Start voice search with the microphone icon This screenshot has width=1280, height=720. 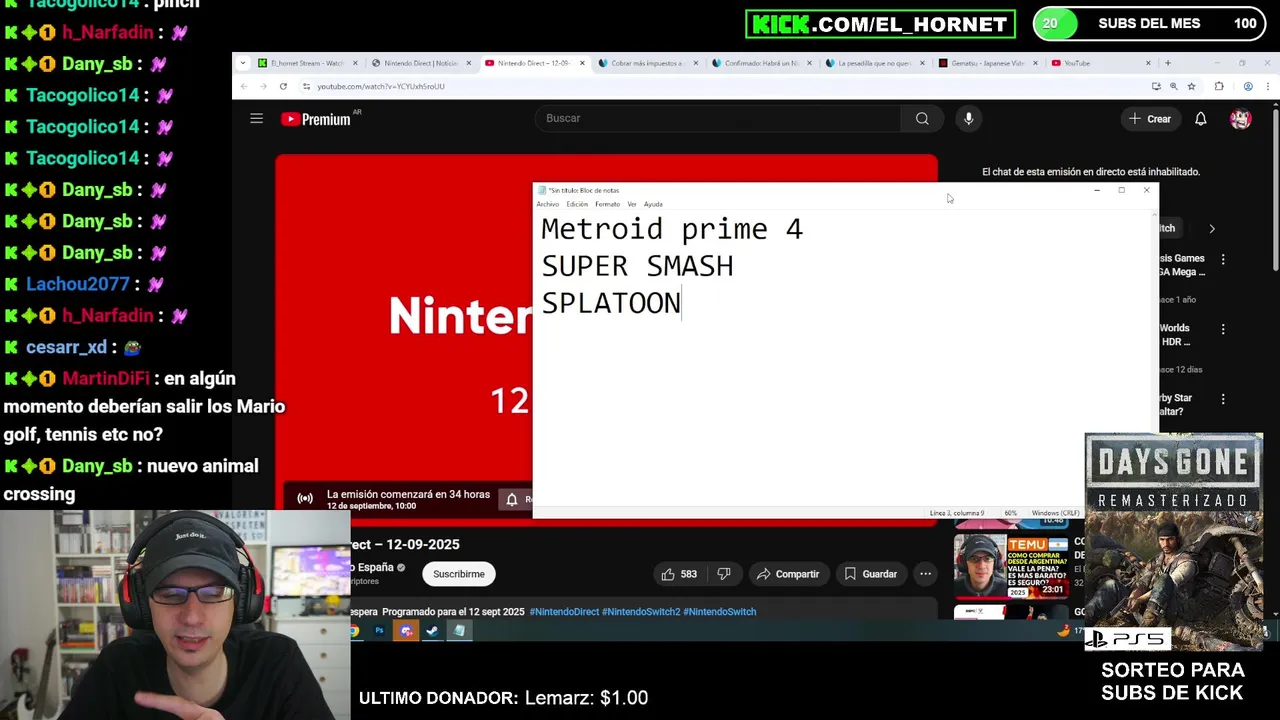click(968, 118)
